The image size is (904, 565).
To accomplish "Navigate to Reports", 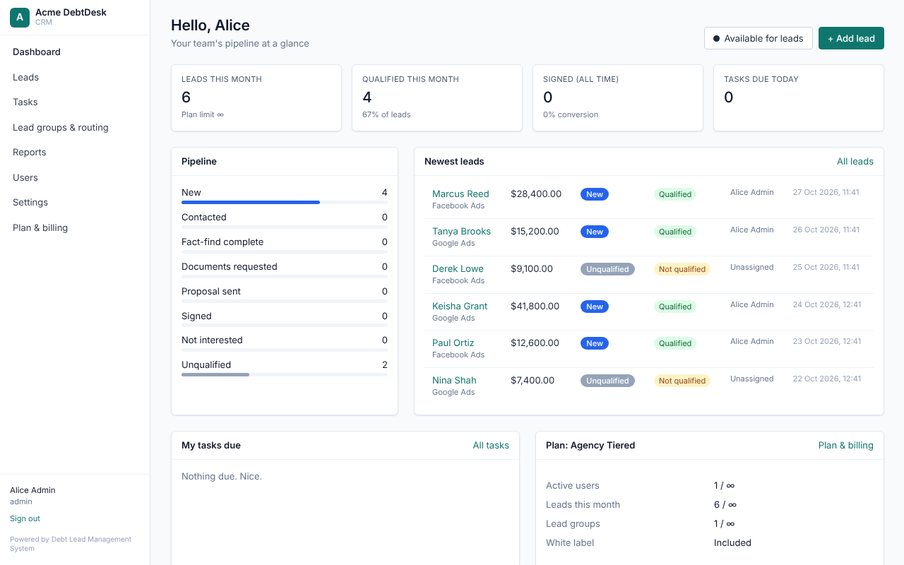I will click(29, 152).
